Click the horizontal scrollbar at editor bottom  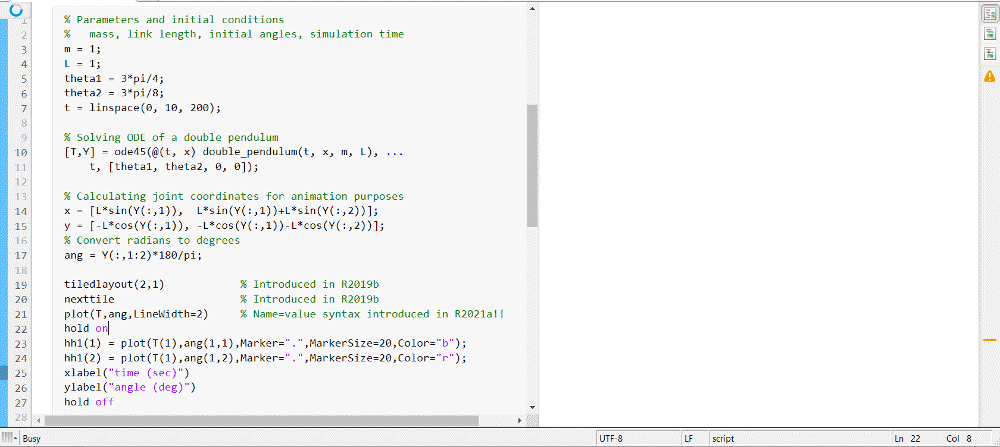[280, 421]
